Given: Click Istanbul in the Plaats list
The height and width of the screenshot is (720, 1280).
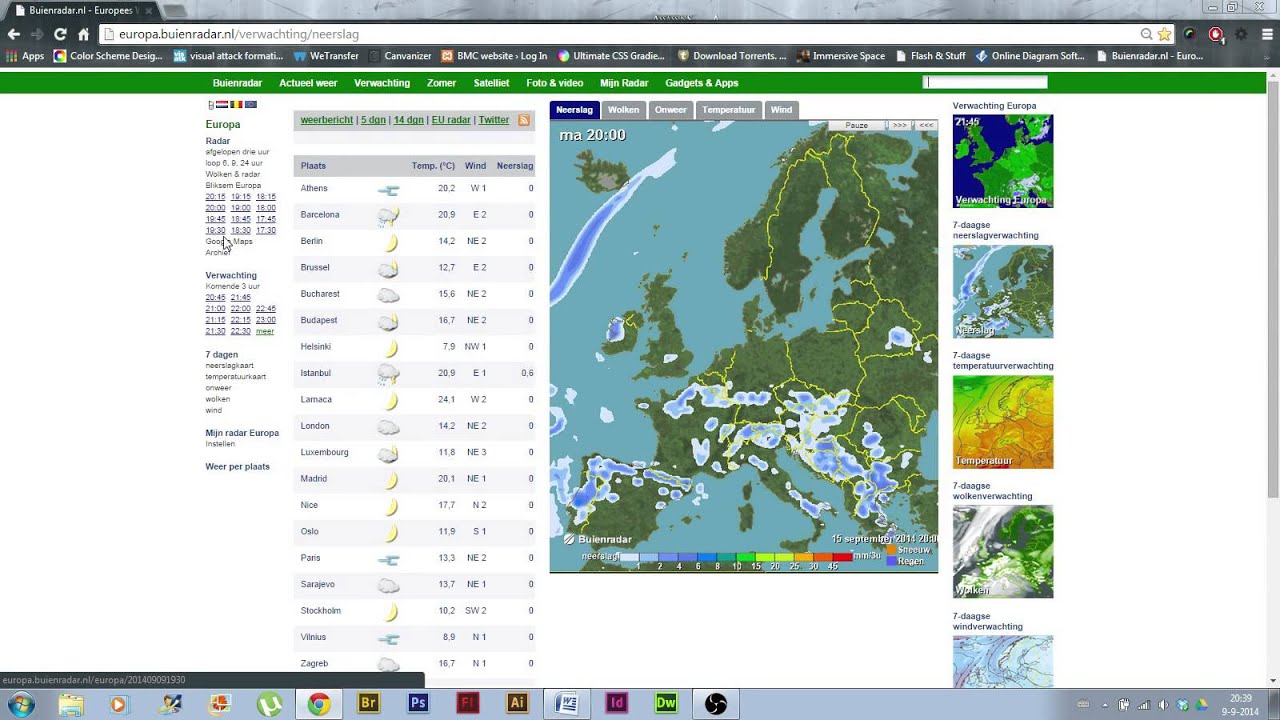Looking at the screenshot, I should 315,373.
